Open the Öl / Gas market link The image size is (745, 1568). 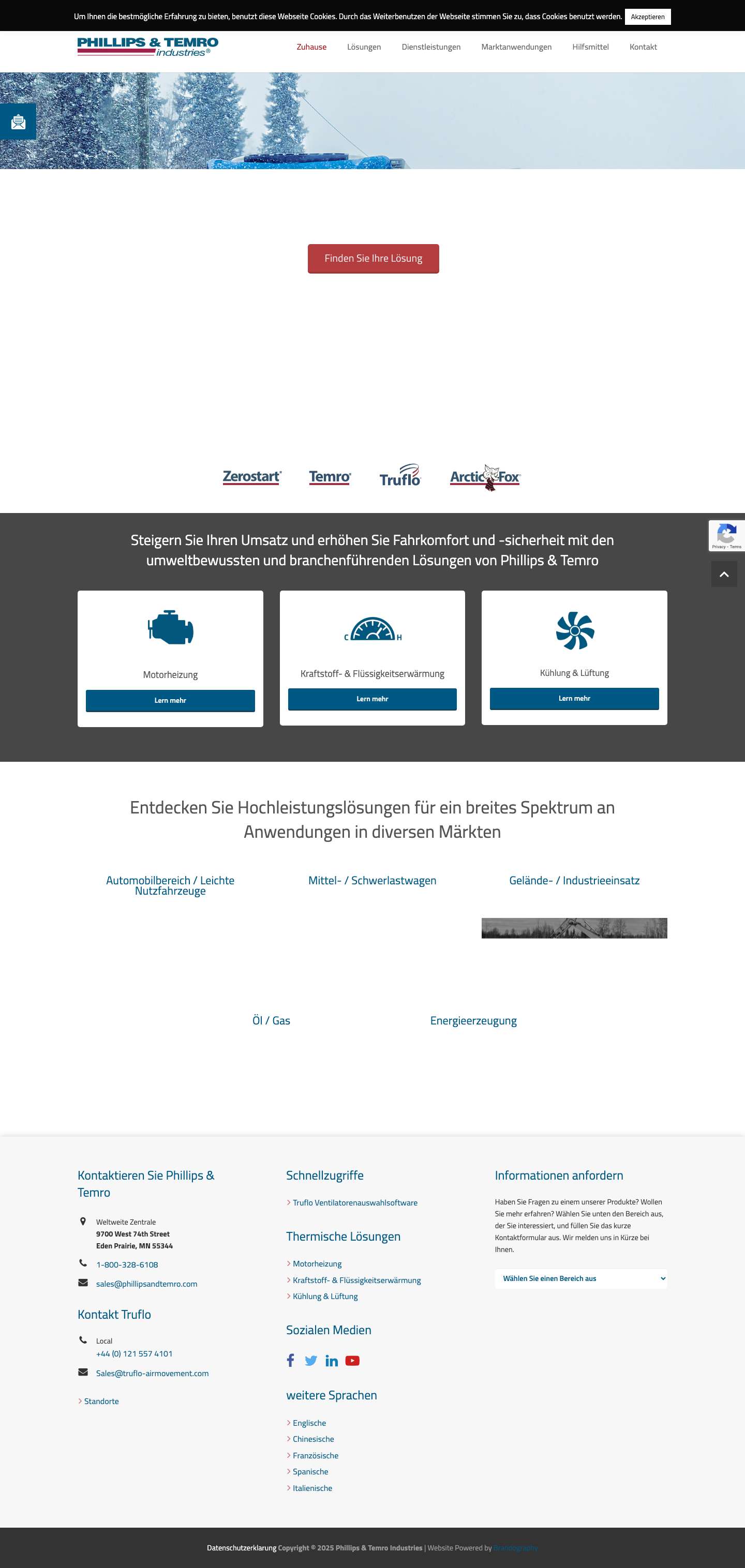click(x=271, y=1021)
